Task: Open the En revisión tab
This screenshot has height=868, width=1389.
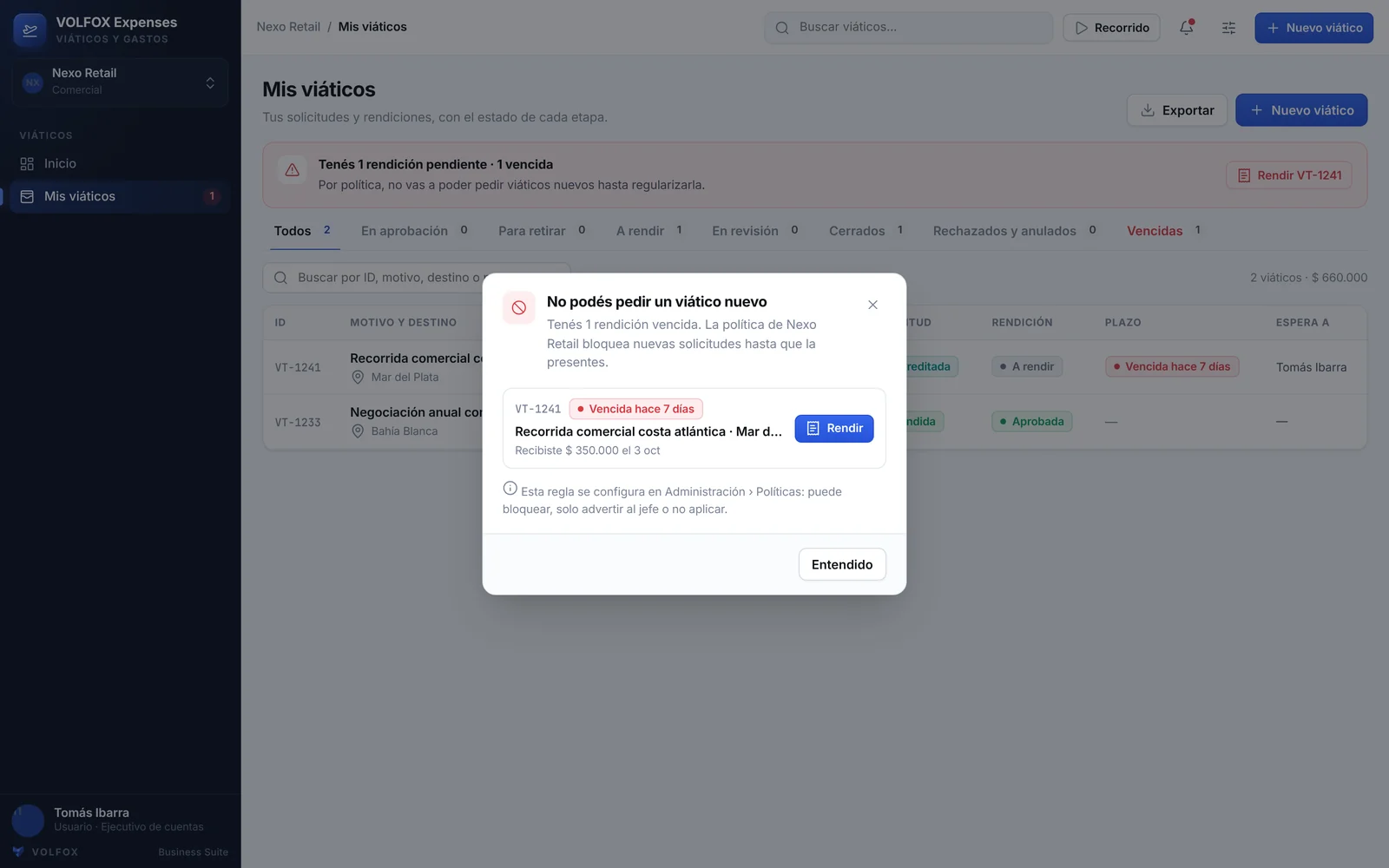Action: pos(755,231)
